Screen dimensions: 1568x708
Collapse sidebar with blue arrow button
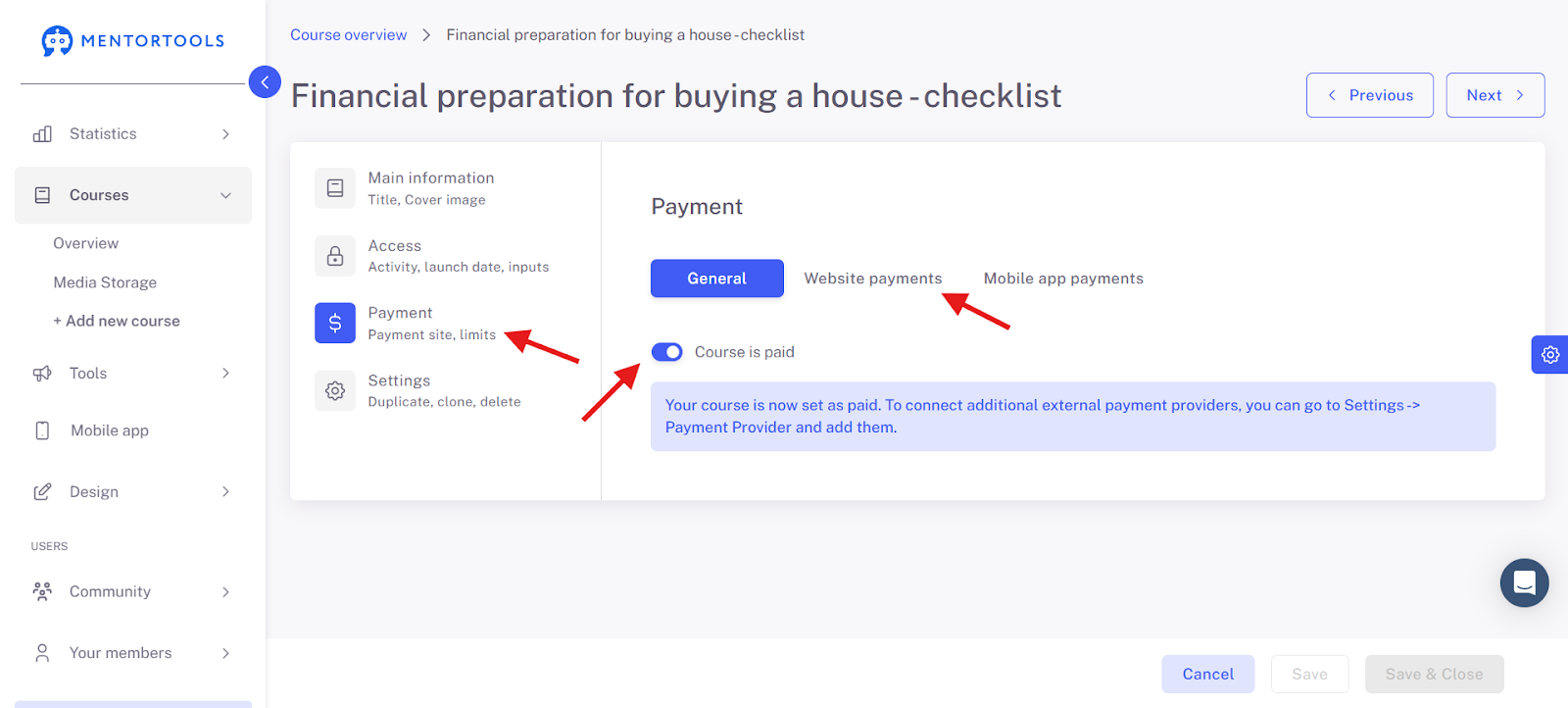(265, 81)
